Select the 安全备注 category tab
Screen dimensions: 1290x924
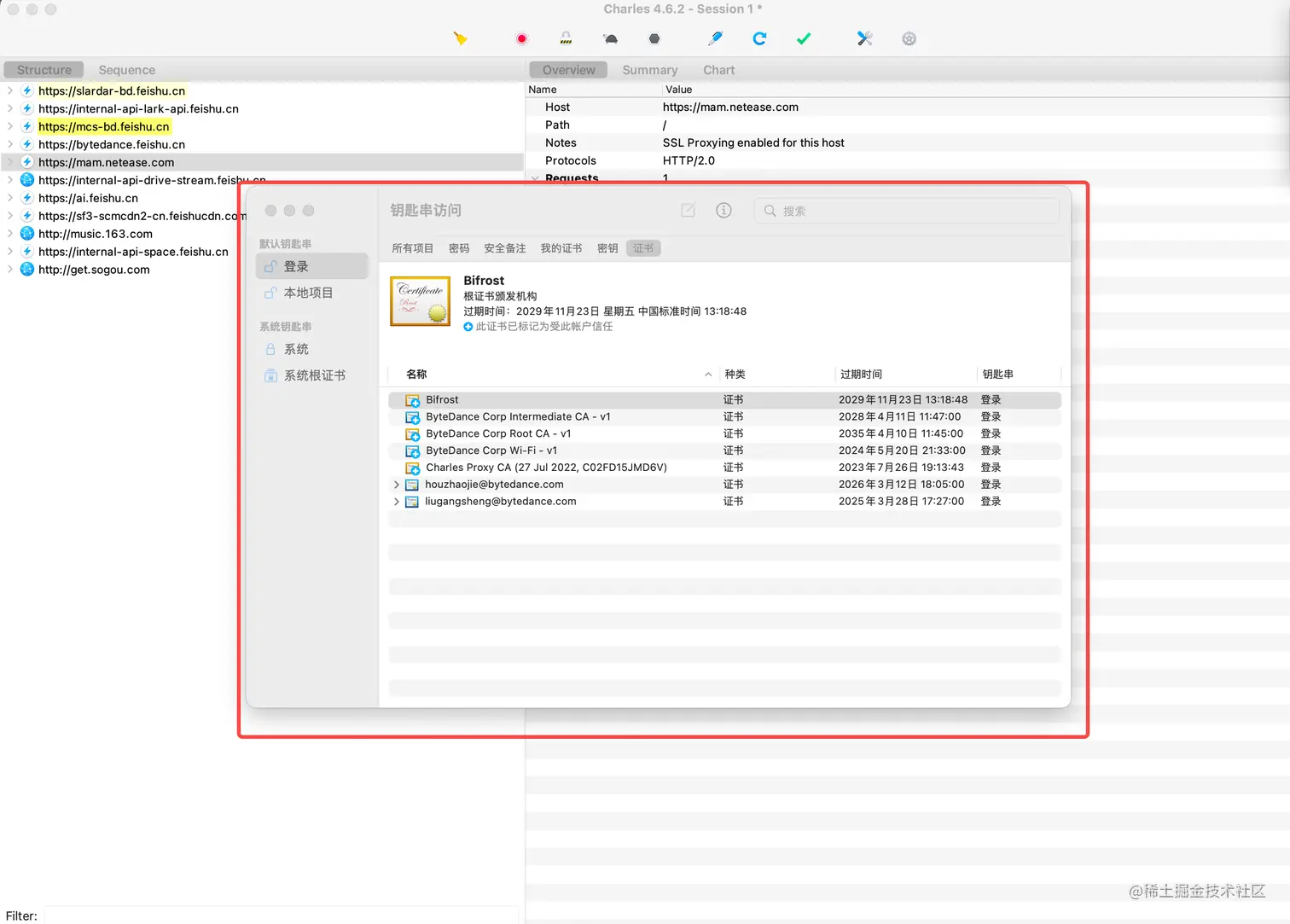click(x=505, y=248)
